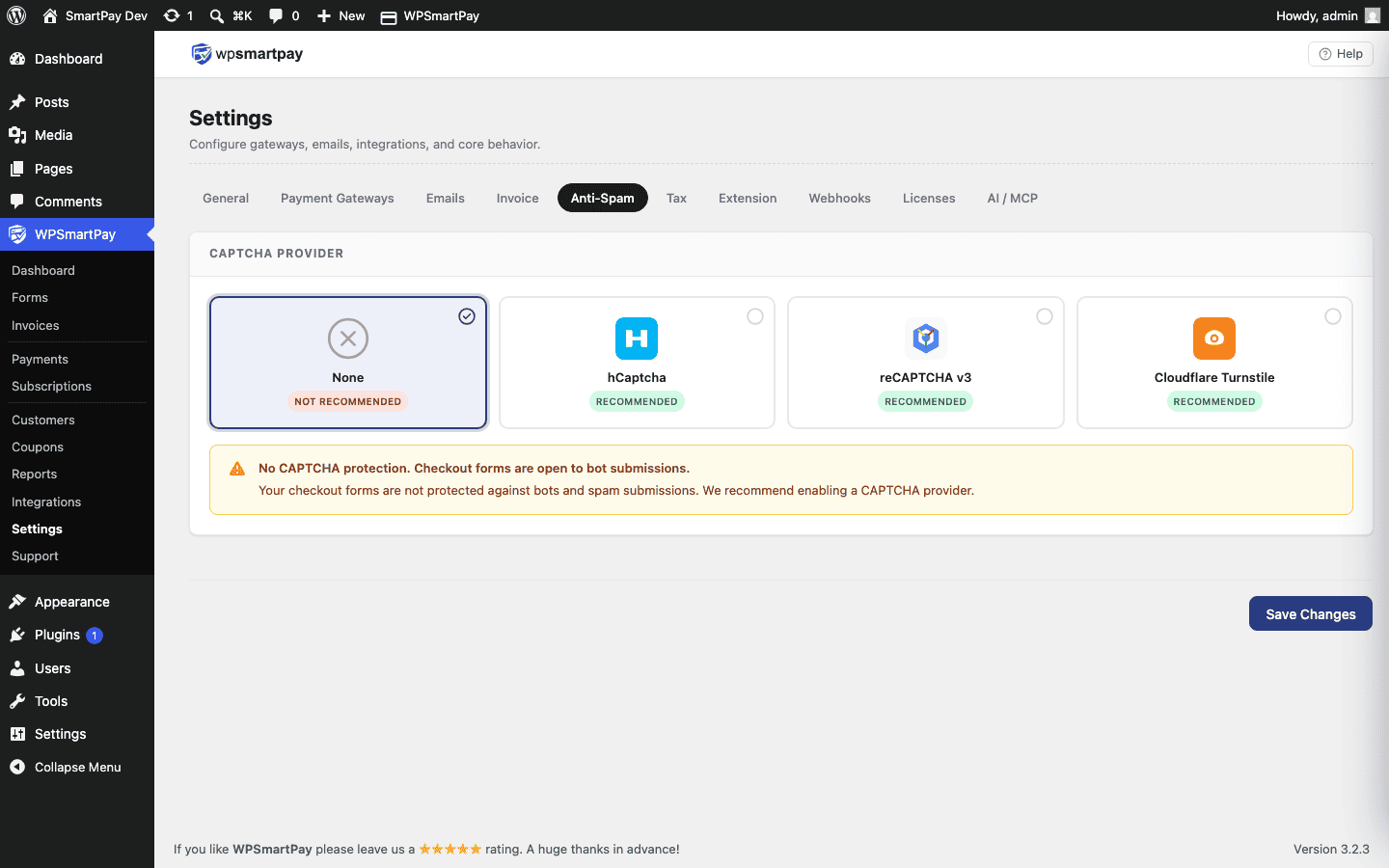Open the Emails tab
The image size is (1389, 868).
click(x=446, y=198)
